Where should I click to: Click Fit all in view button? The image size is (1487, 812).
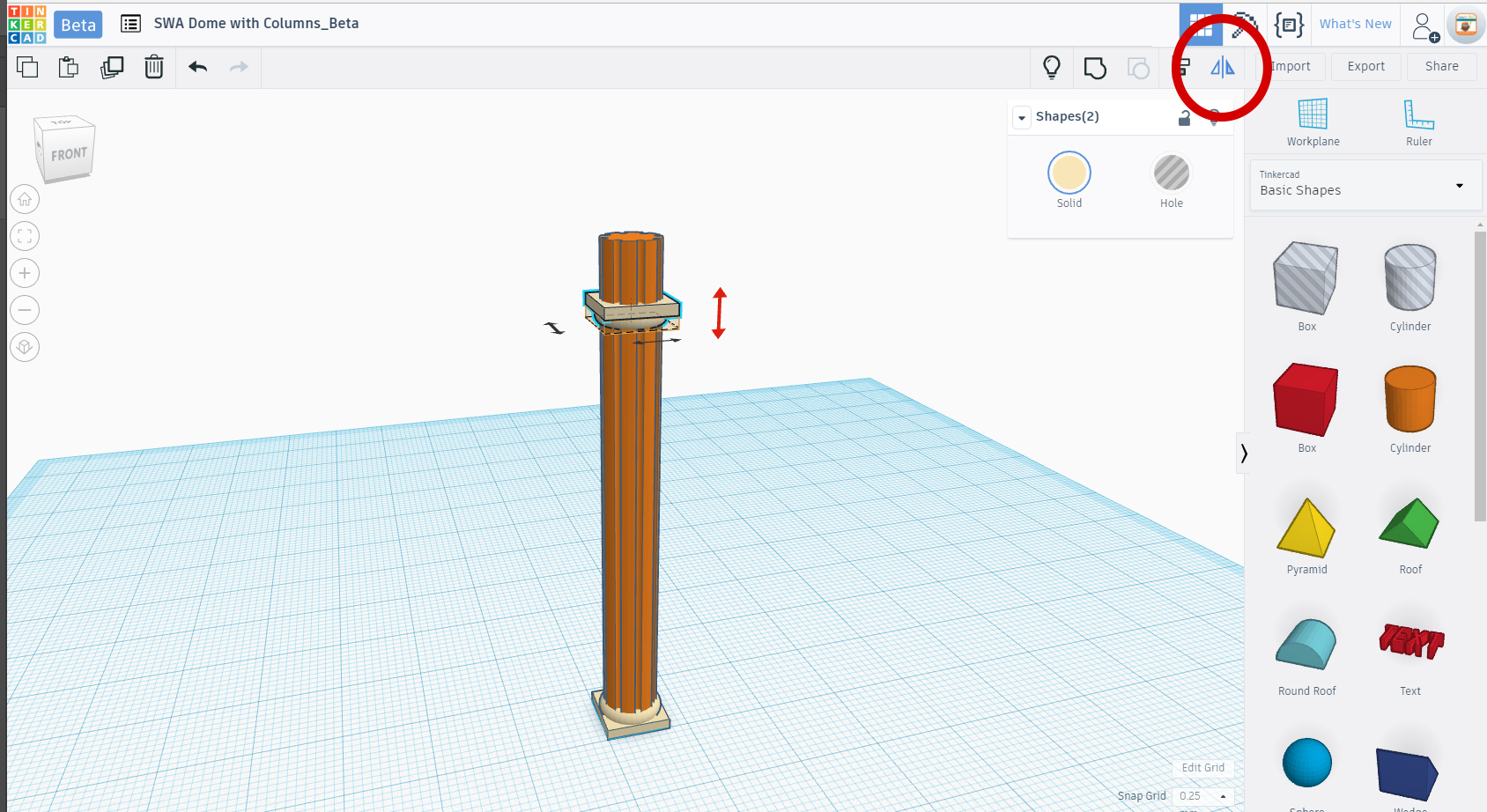point(25,236)
